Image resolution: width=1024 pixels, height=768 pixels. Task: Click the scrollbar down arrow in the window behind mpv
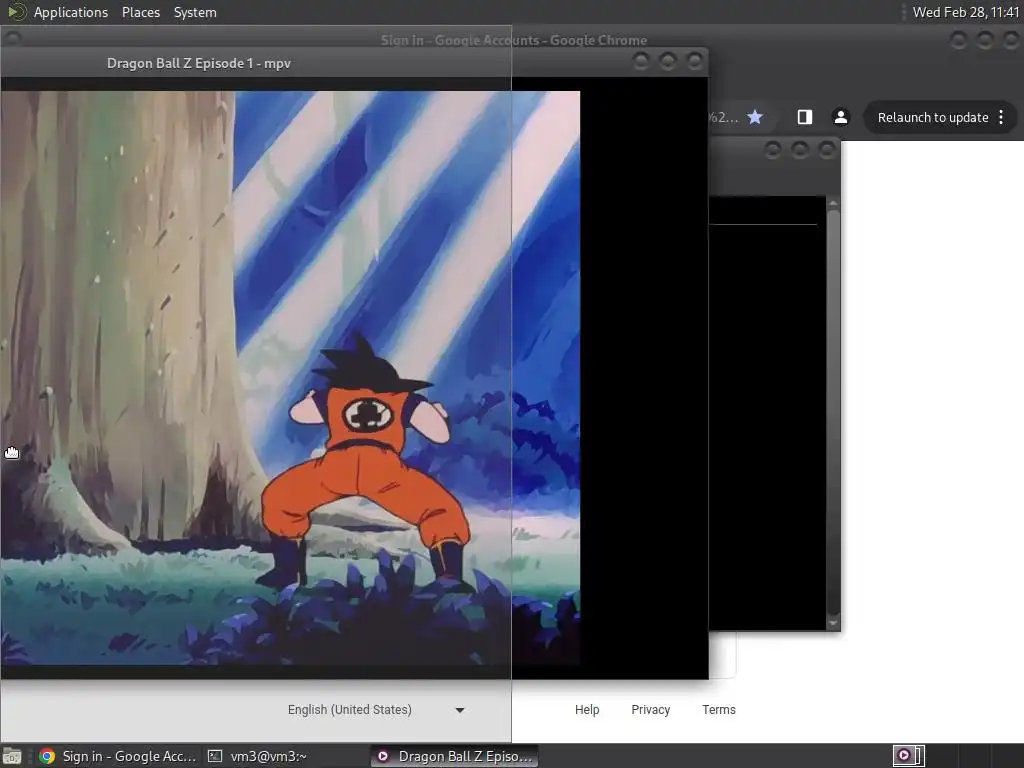tap(833, 623)
